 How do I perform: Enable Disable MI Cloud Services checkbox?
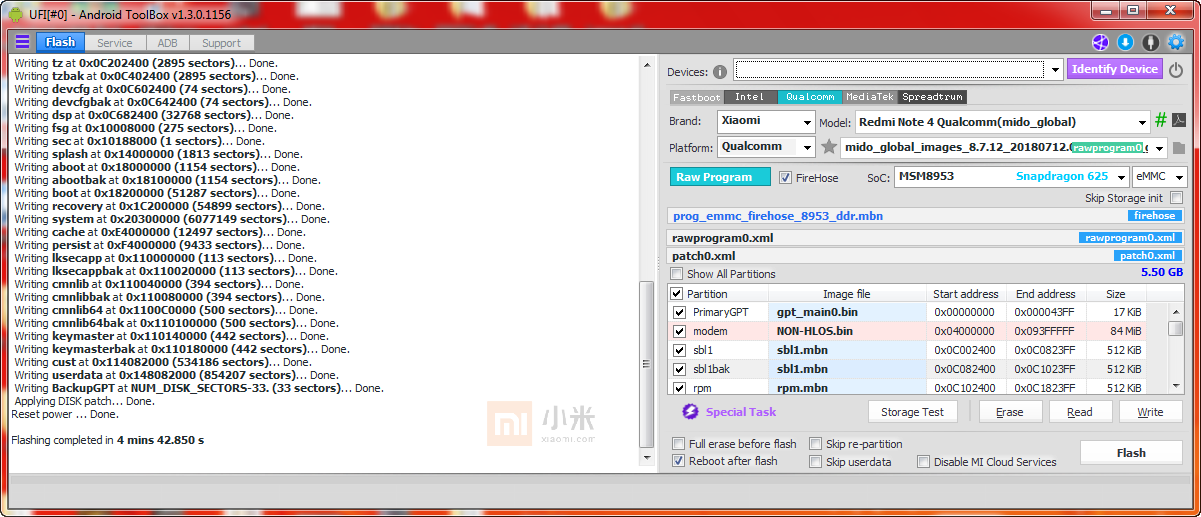click(x=924, y=462)
